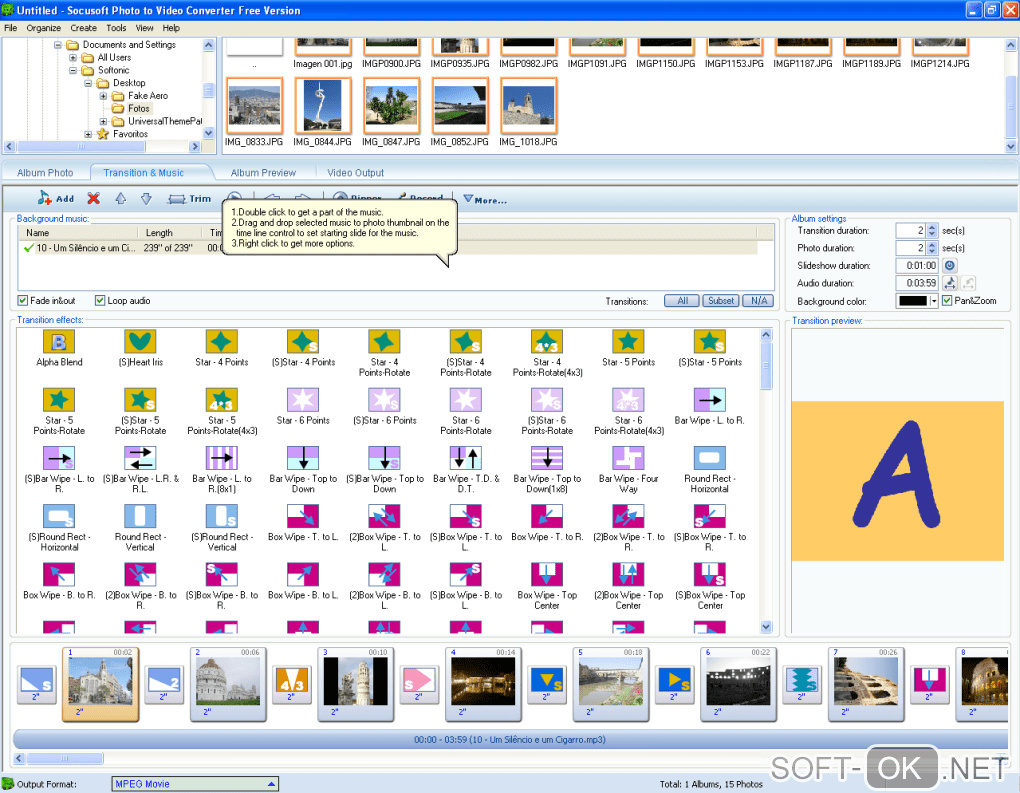Select the music row 10 - Um Silêncio
1020x793 pixels.
click(x=390, y=248)
